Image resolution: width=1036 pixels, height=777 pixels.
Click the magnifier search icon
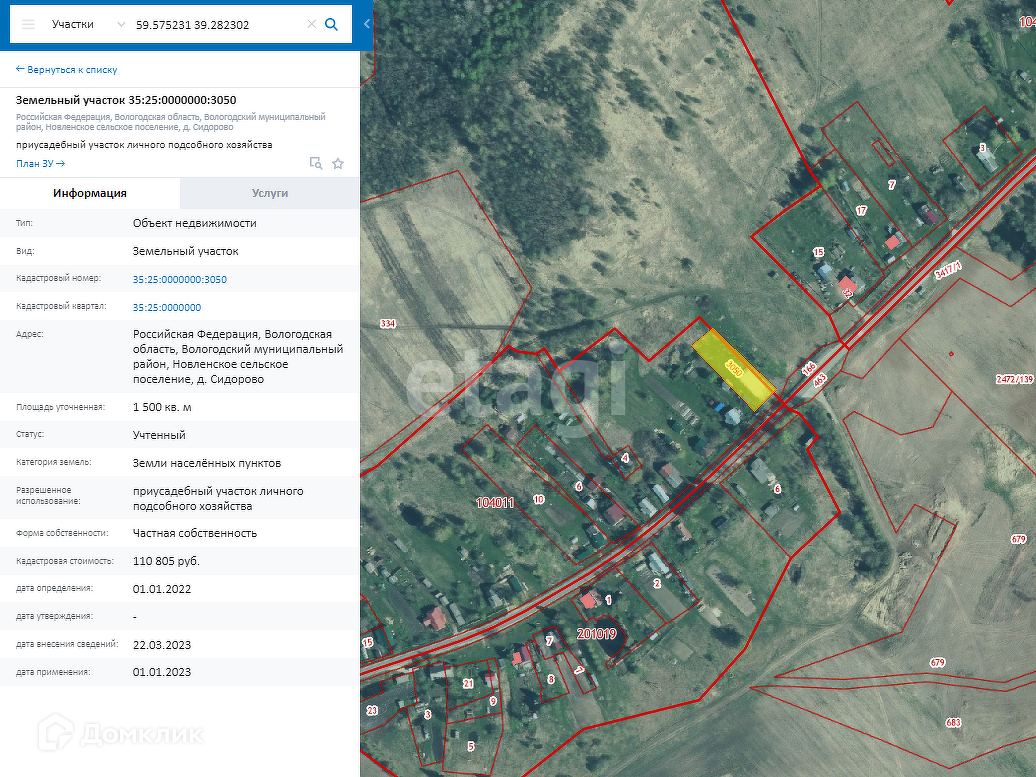coord(332,24)
